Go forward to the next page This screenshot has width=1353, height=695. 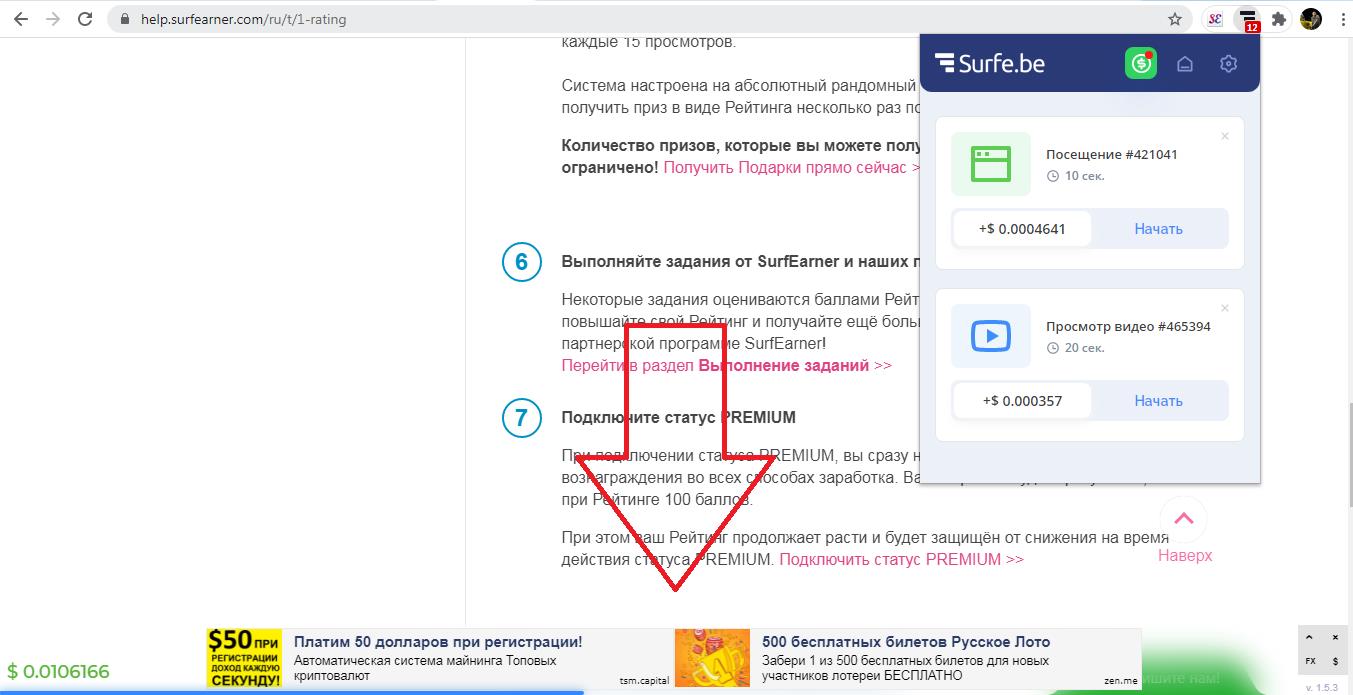[x=52, y=19]
